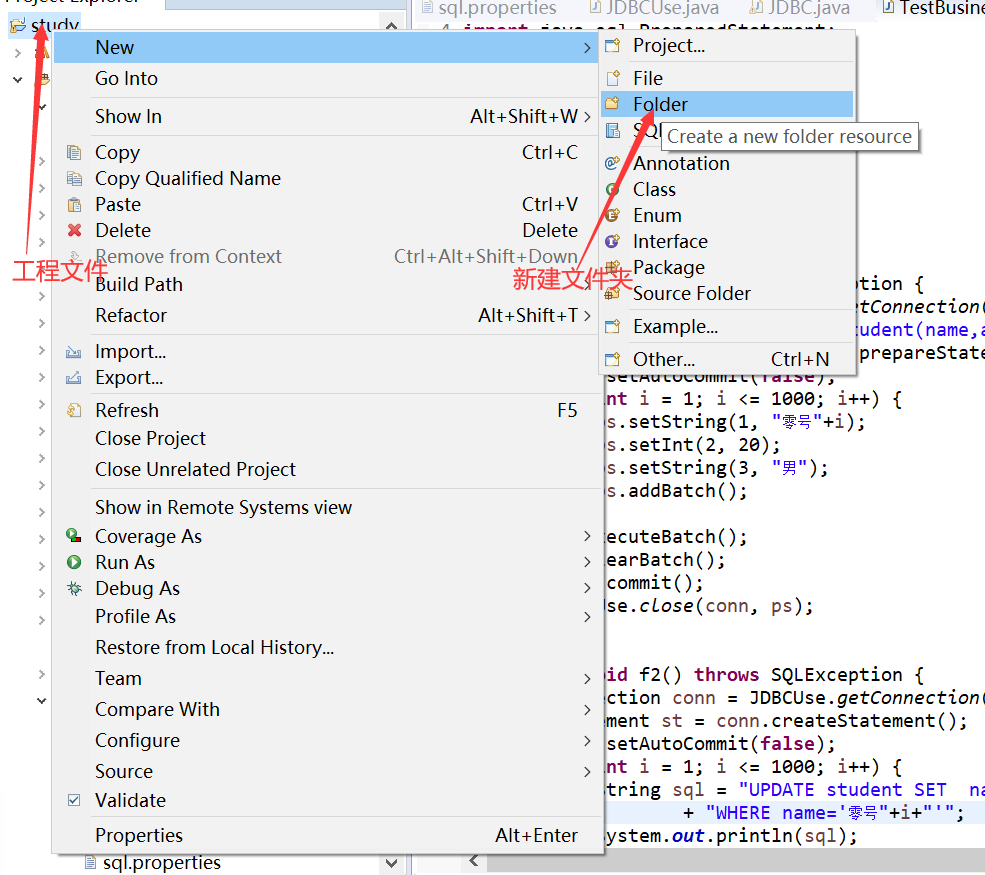Toggle the Validate checkbox
This screenshot has width=985, height=875.
[73, 799]
